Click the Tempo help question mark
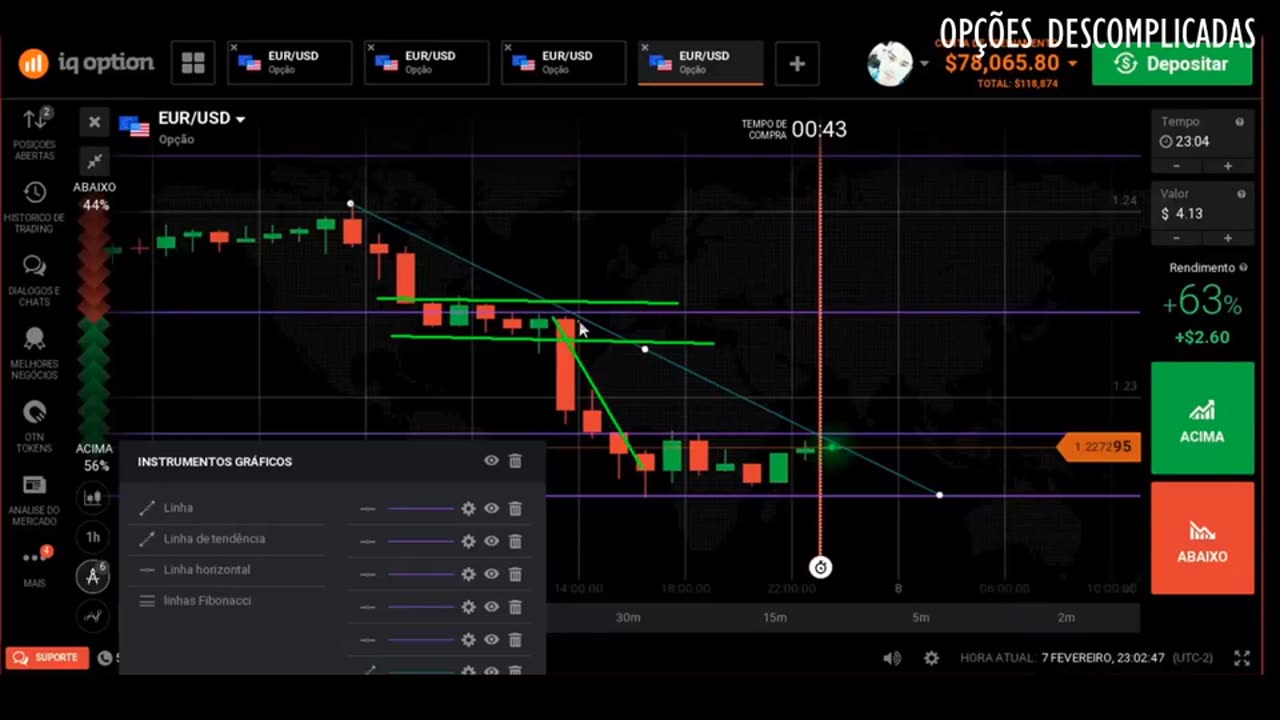1280x720 pixels. coord(1240,122)
